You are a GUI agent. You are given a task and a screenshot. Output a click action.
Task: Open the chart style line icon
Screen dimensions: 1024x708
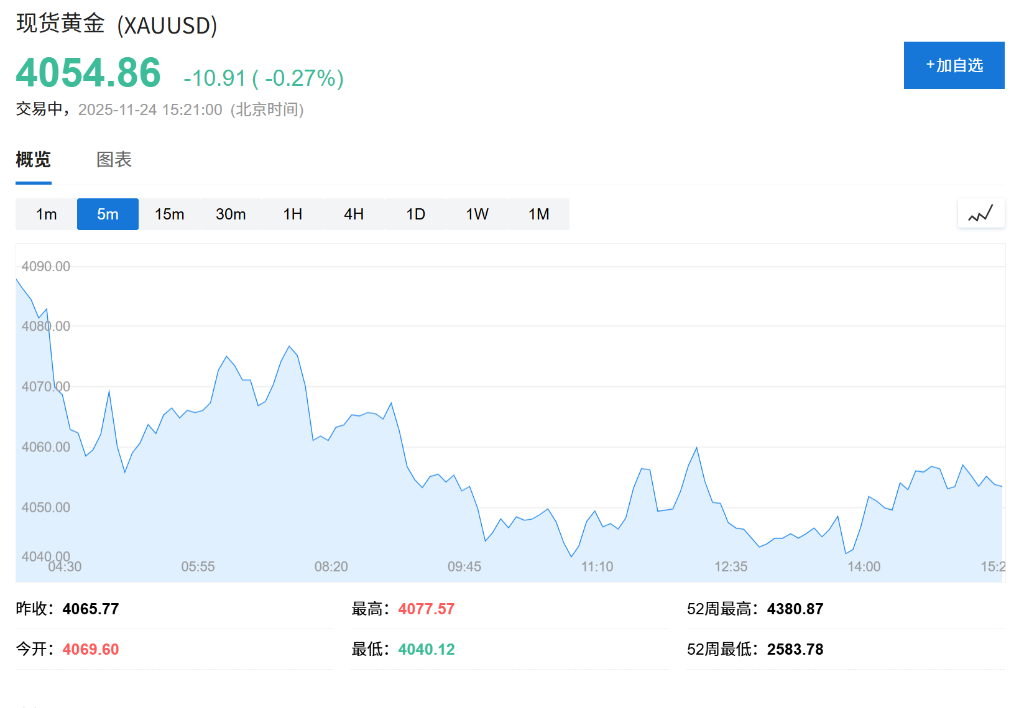pyautogui.click(x=981, y=213)
